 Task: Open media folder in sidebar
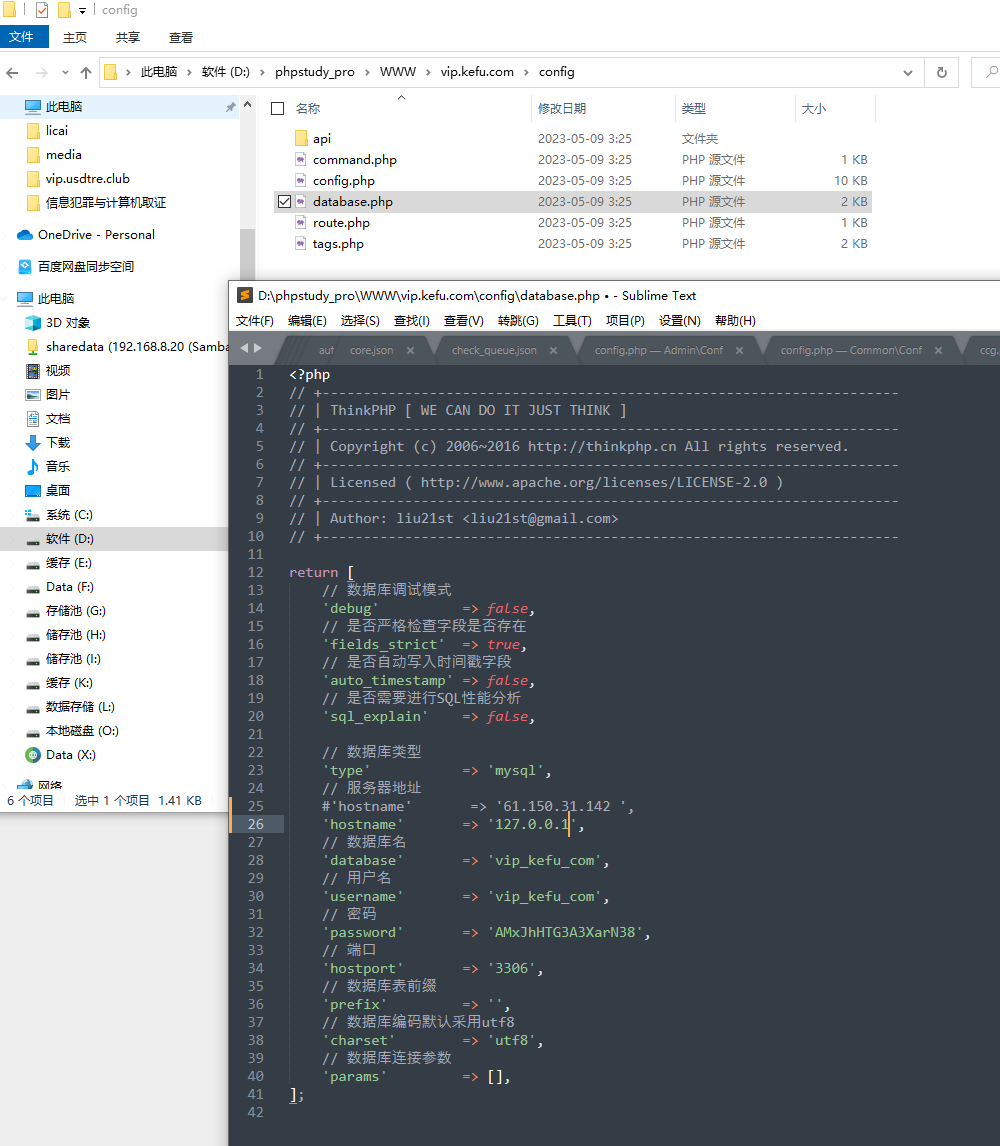coord(64,155)
